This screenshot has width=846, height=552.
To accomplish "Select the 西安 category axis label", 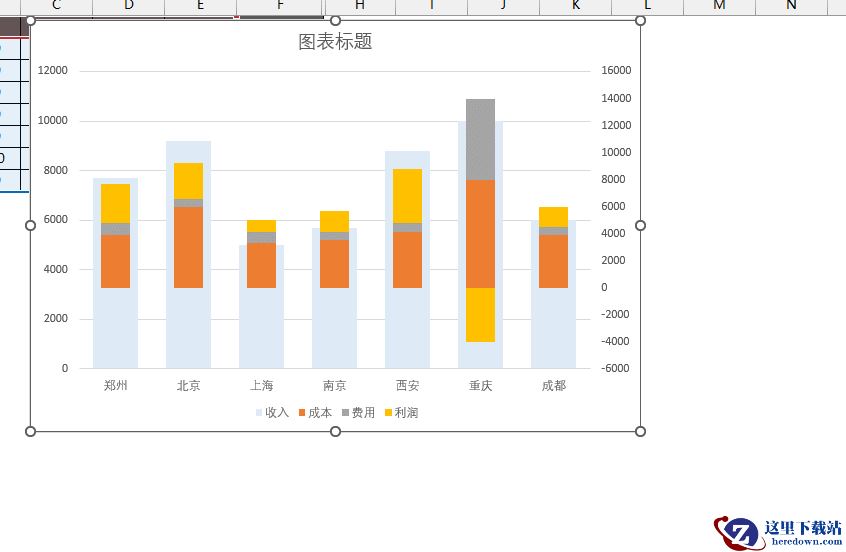I will [407, 385].
